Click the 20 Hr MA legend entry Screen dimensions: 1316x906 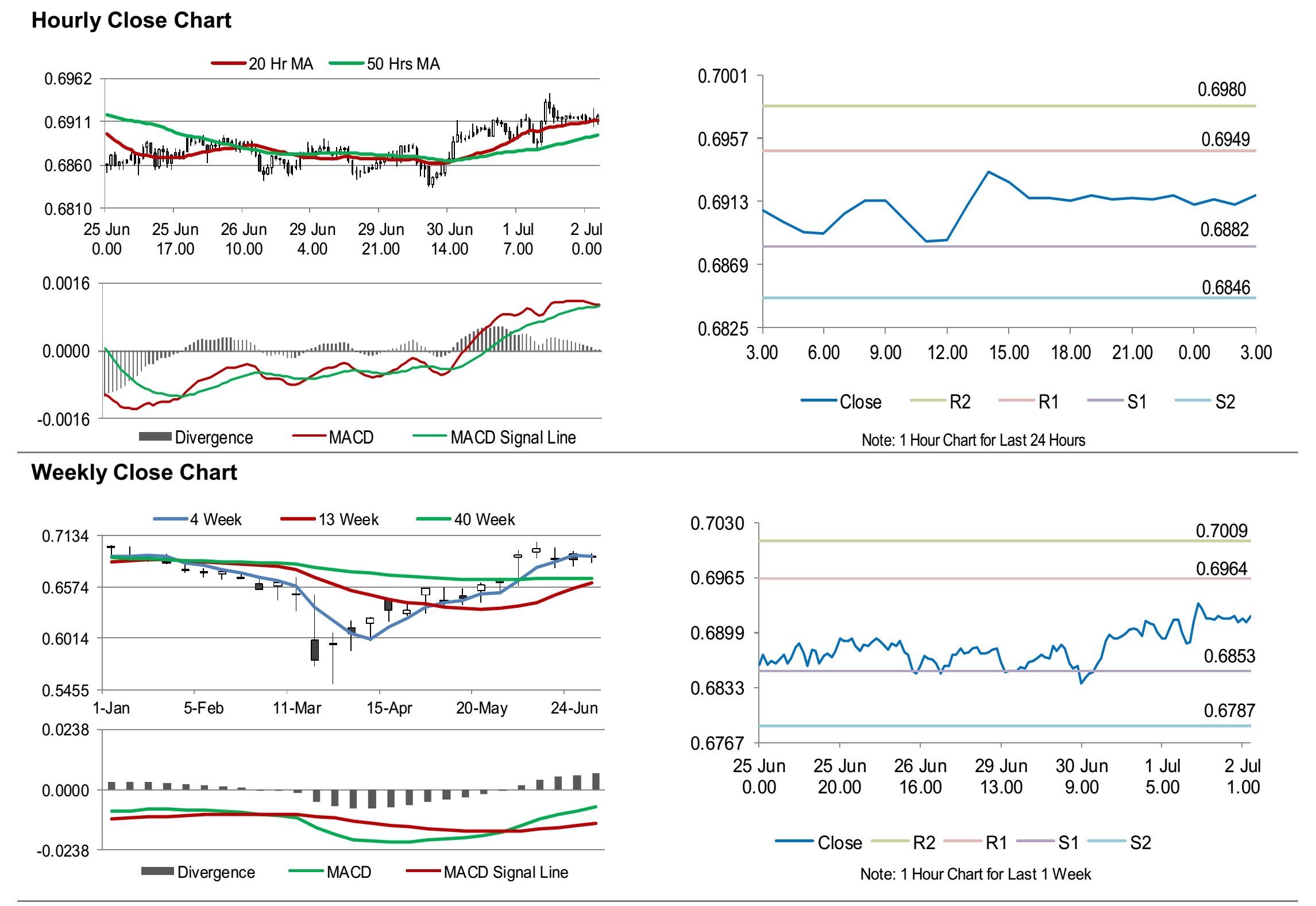pyautogui.click(x=280, y=64)
